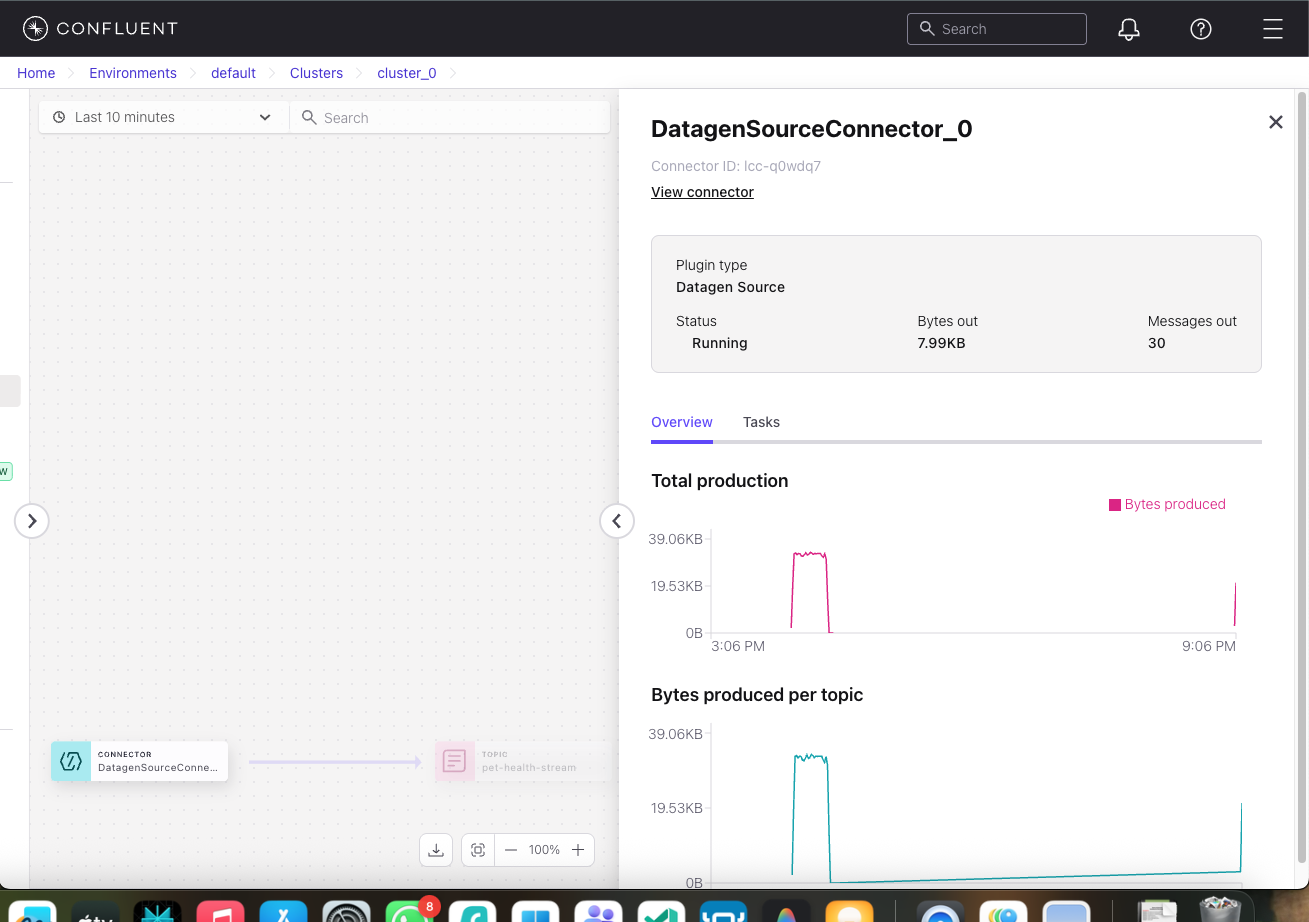Select the DatagenSourceConnector node icon
Screen dimensions: 1309x922
71,761
